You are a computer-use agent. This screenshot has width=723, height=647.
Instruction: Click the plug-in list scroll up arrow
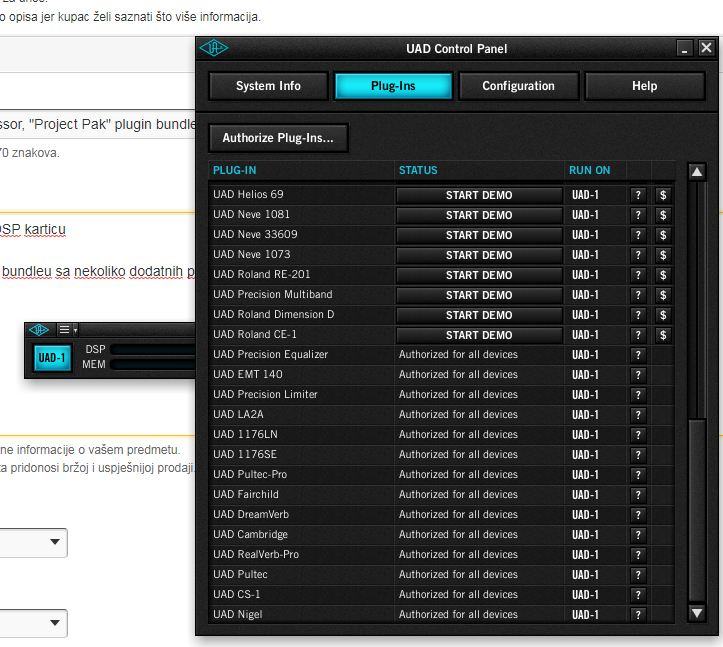[x=697, y=172]
